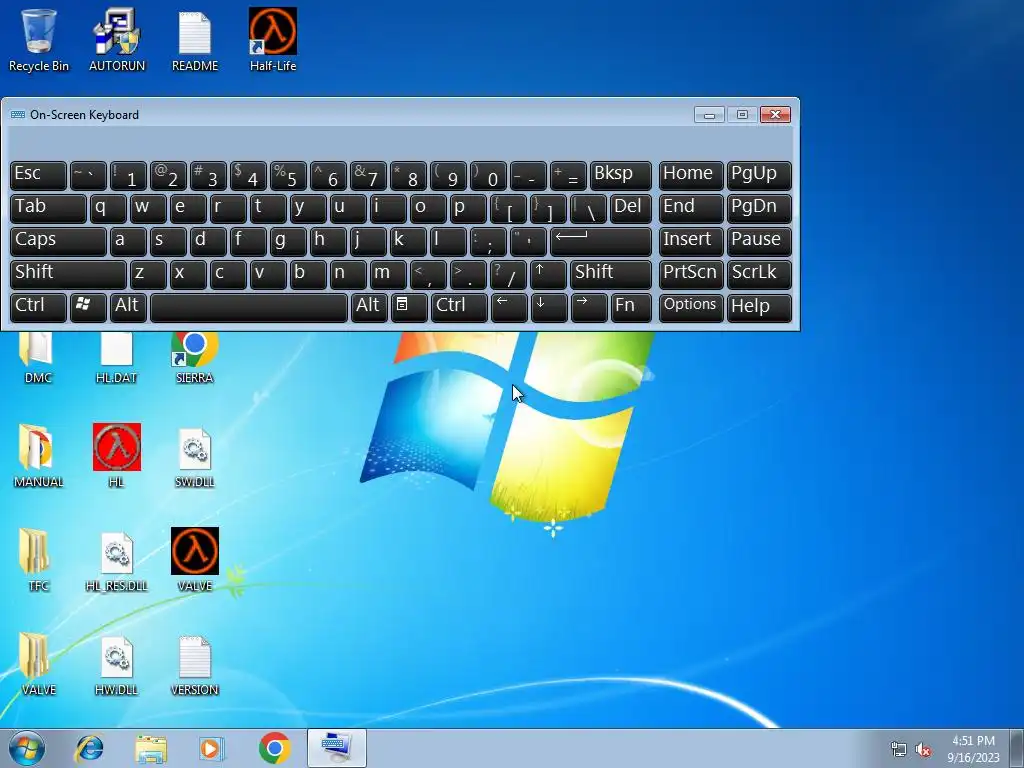Click the network tray icon
This screenshot has width=1024, height=768.
pos(899,750)
